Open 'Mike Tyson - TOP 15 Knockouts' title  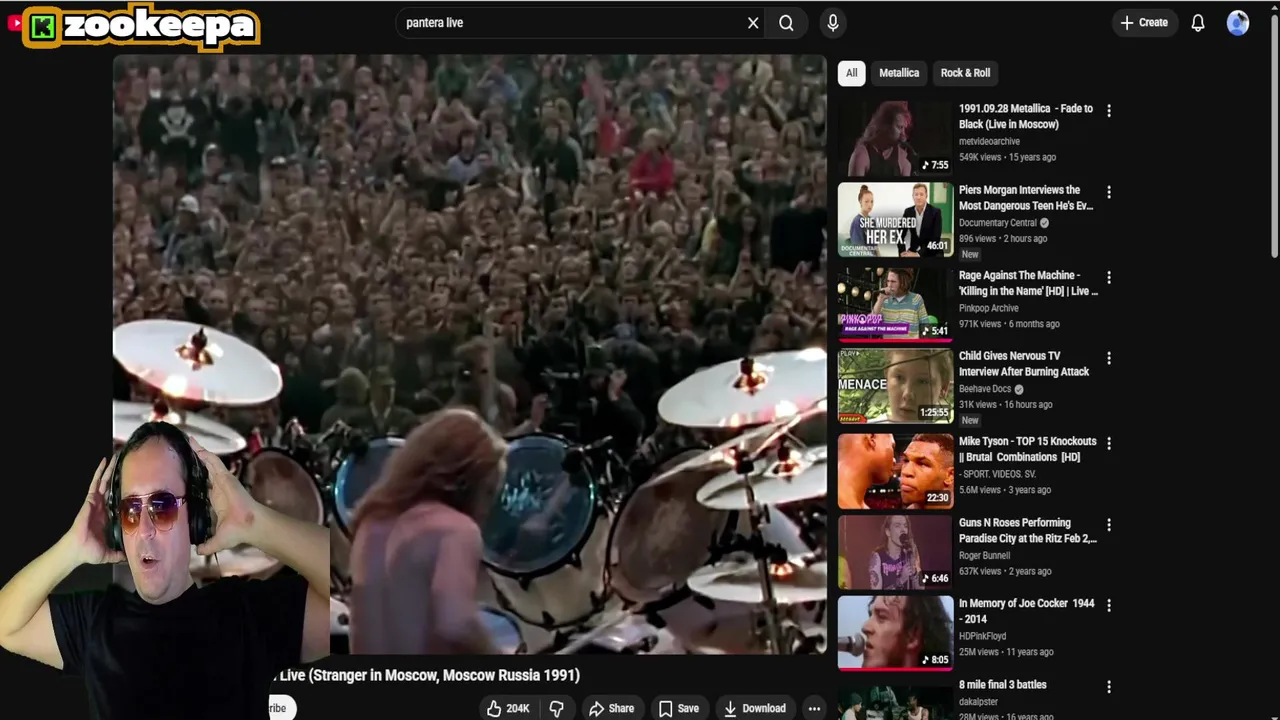pos(1027,449)
